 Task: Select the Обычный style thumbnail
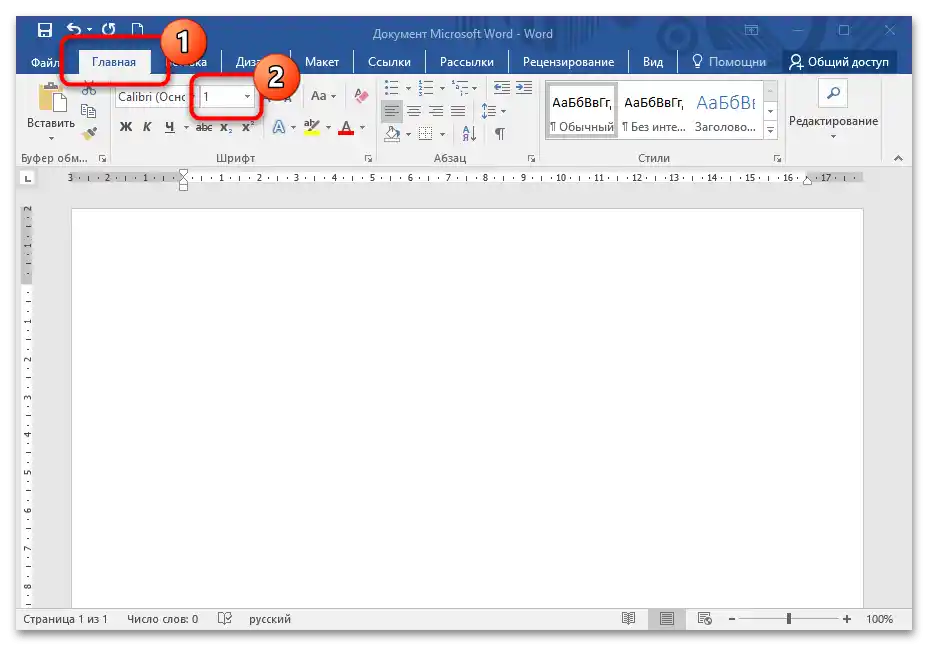(581, 111)
